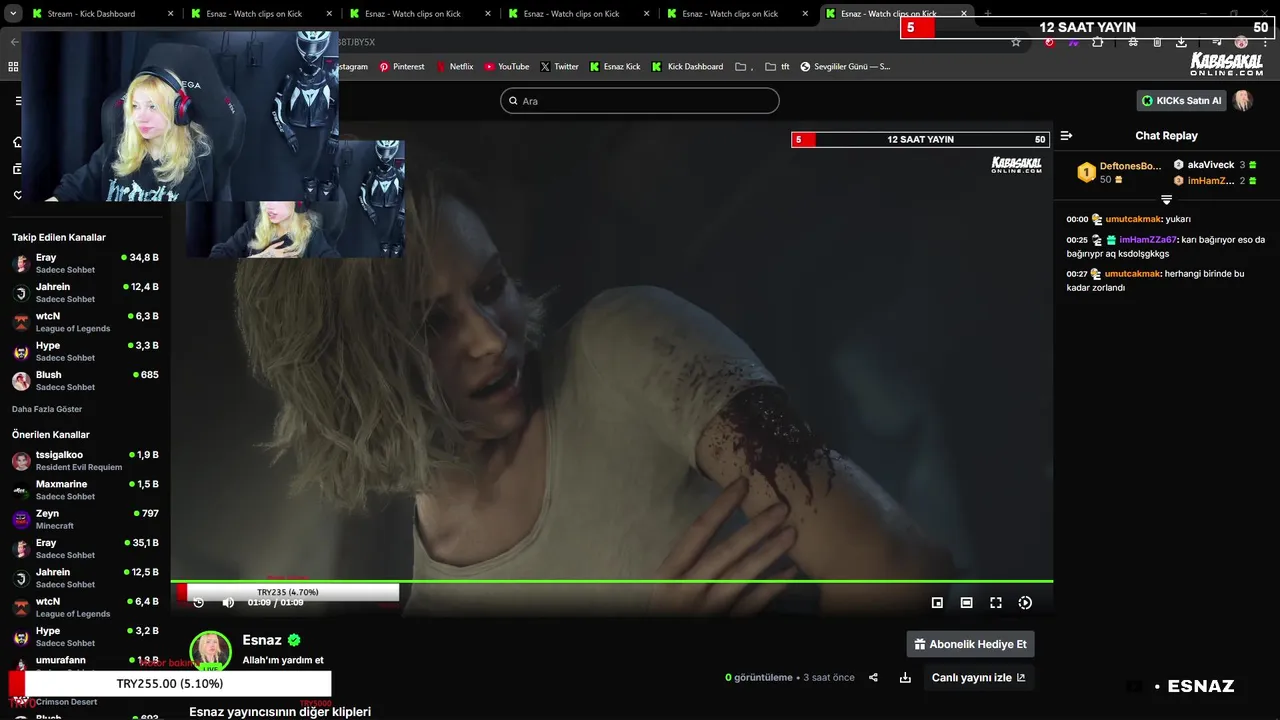Open recommended channel Maxmarine
Screen dimensions: 1280x720
click(85, 490)
